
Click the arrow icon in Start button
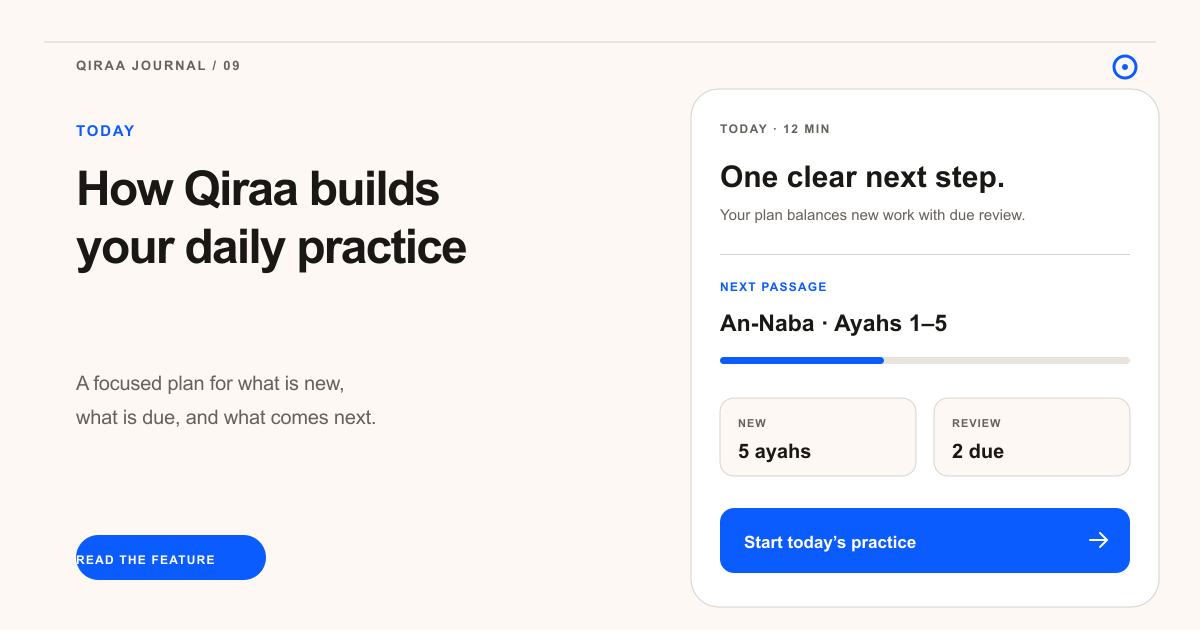[1099, 540]
